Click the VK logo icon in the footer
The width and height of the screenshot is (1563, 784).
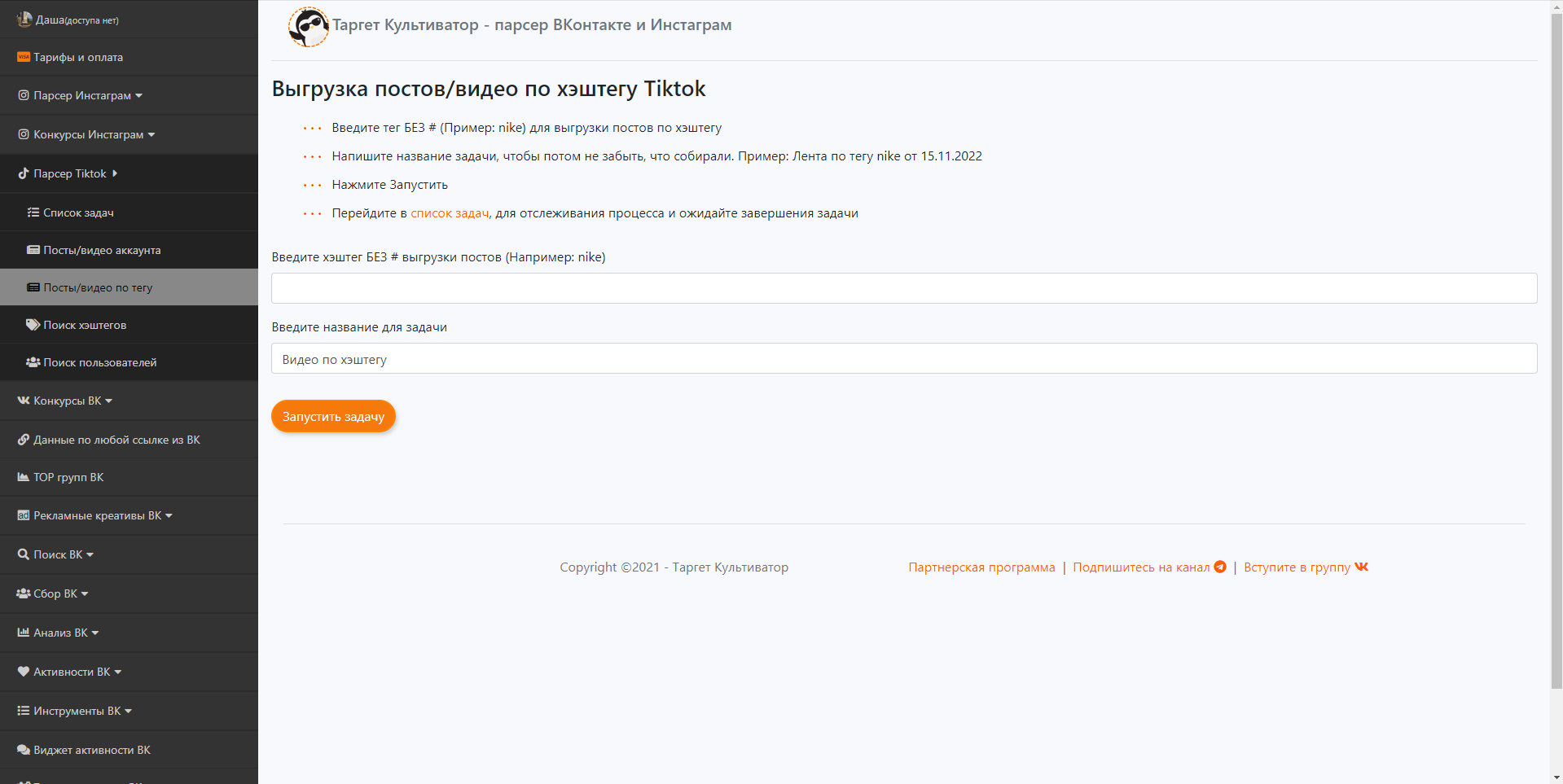1362,567
